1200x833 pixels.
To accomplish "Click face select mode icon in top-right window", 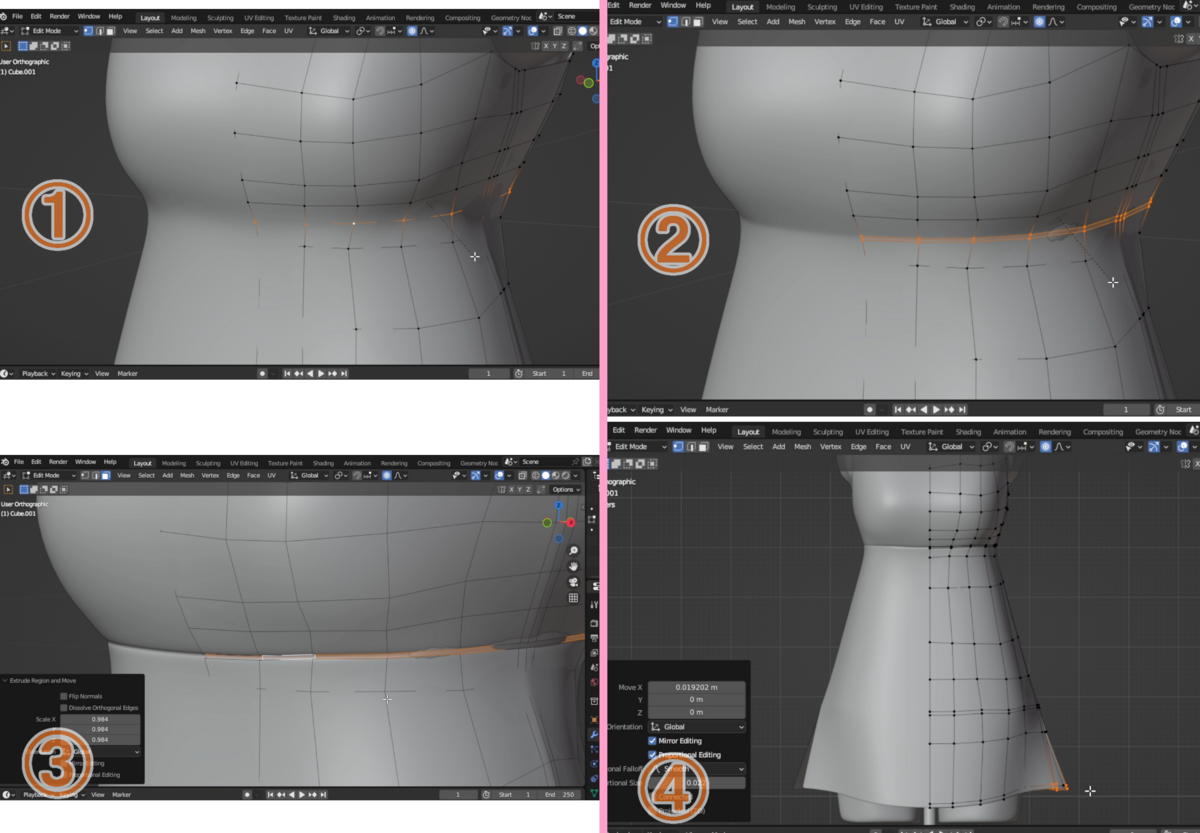I will [x=698, y=22].
